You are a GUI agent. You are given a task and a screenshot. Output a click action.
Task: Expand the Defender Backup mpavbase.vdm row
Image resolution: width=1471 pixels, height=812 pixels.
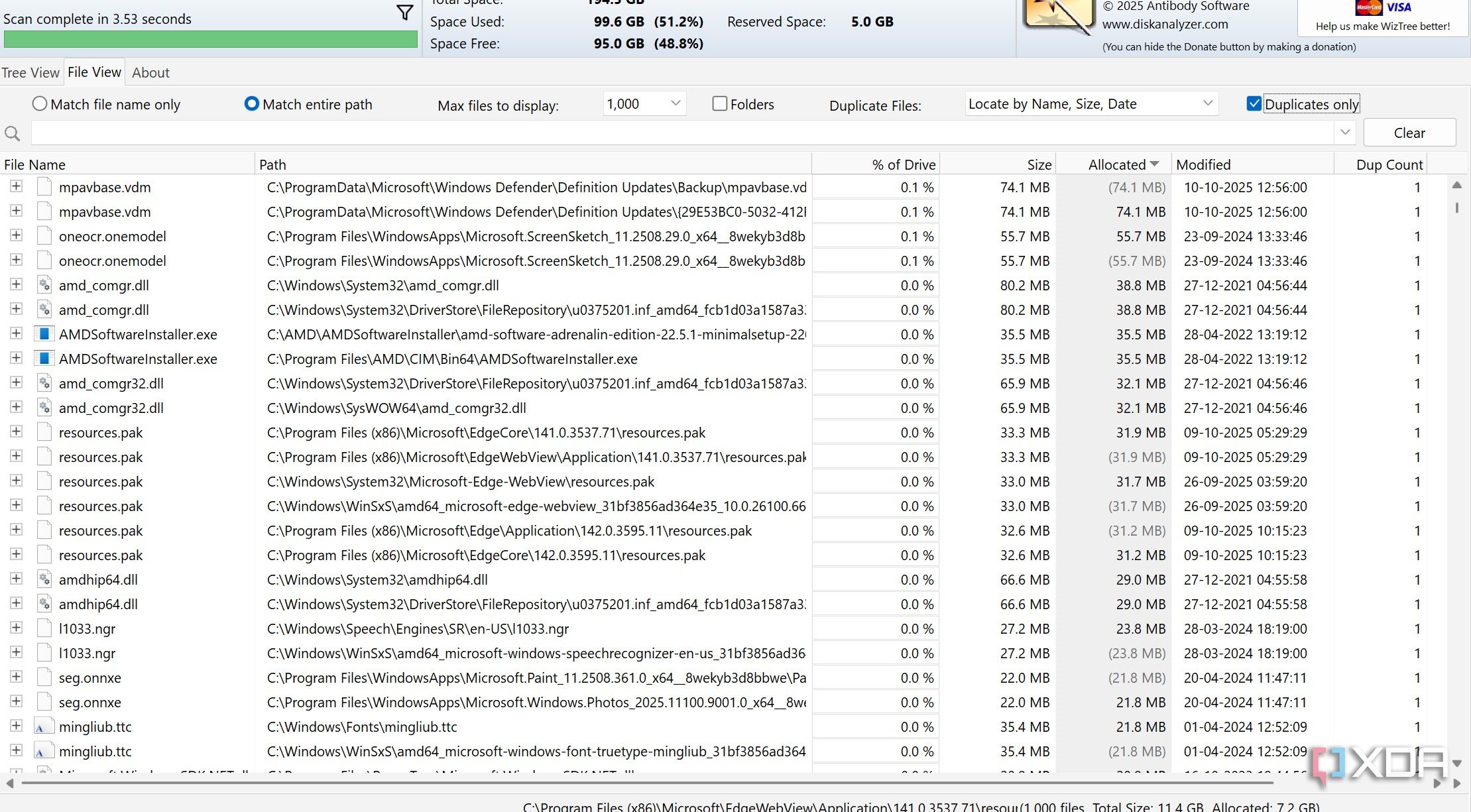pos(16,186)
